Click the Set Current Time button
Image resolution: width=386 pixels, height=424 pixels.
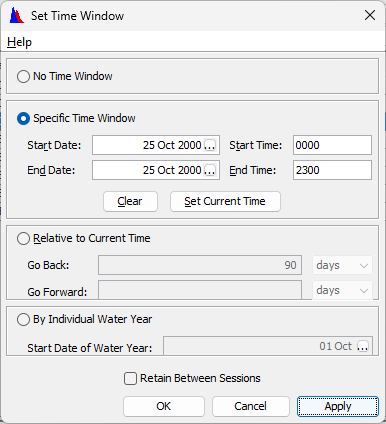click(225, 201)
